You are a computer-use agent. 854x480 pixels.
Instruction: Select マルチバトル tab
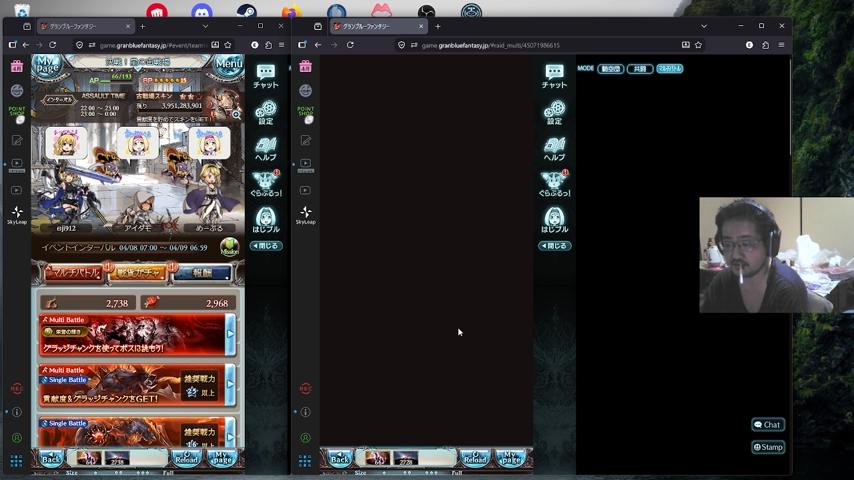(73, 272)
